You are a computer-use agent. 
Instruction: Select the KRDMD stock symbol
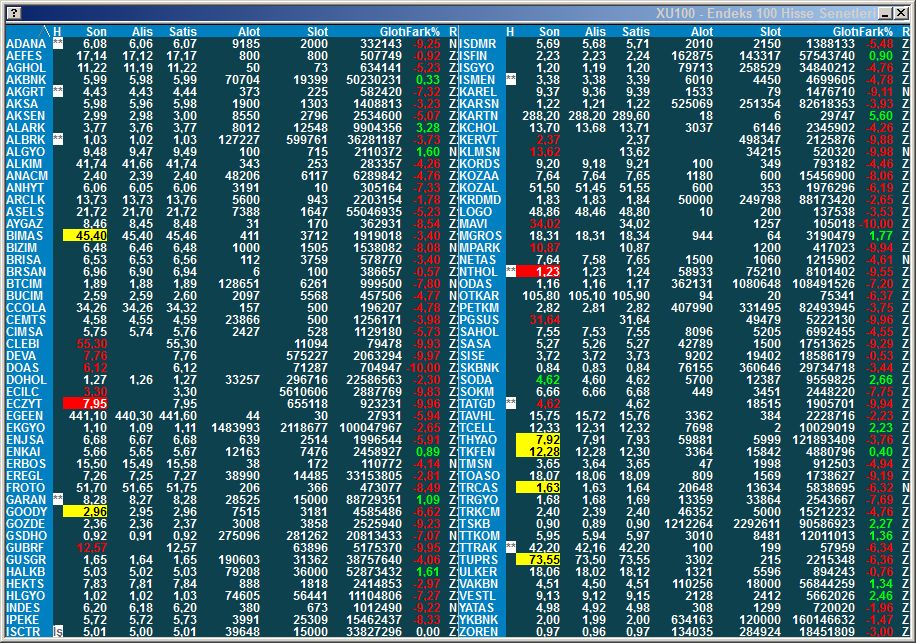pyautogui.click(x=480, y=199)
